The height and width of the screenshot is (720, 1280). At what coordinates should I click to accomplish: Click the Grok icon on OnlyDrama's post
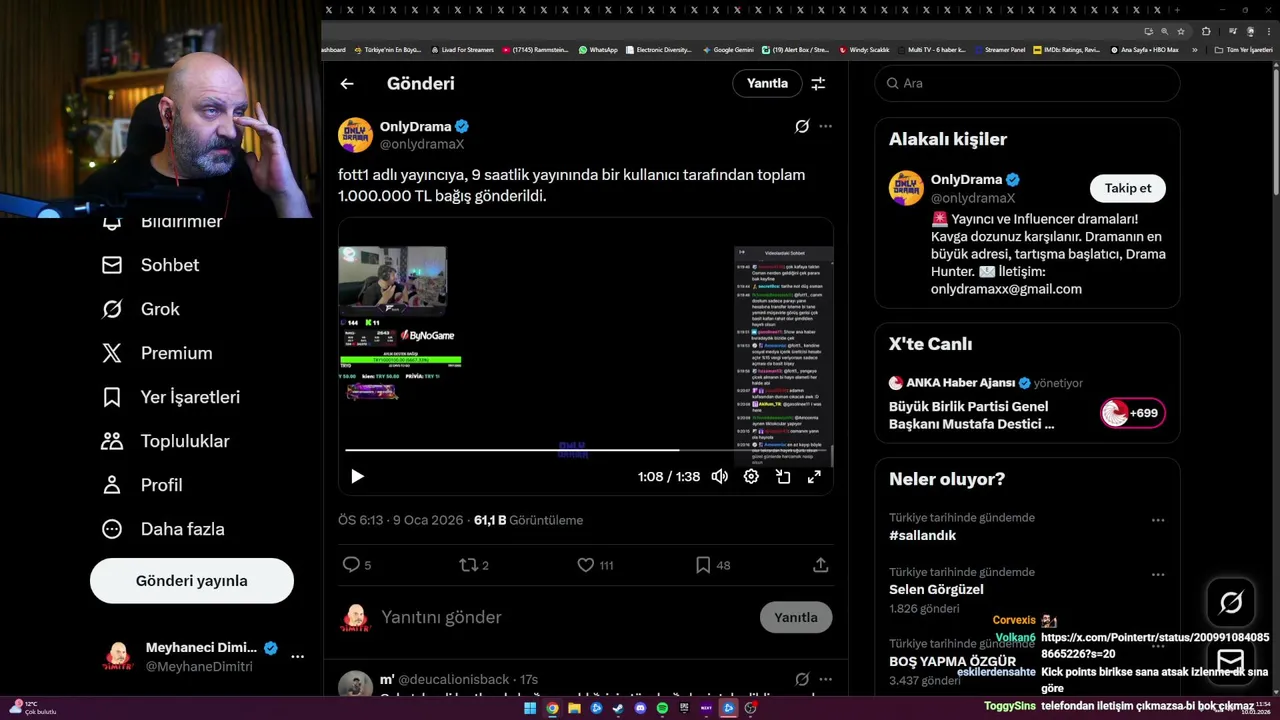click(802, 126)
